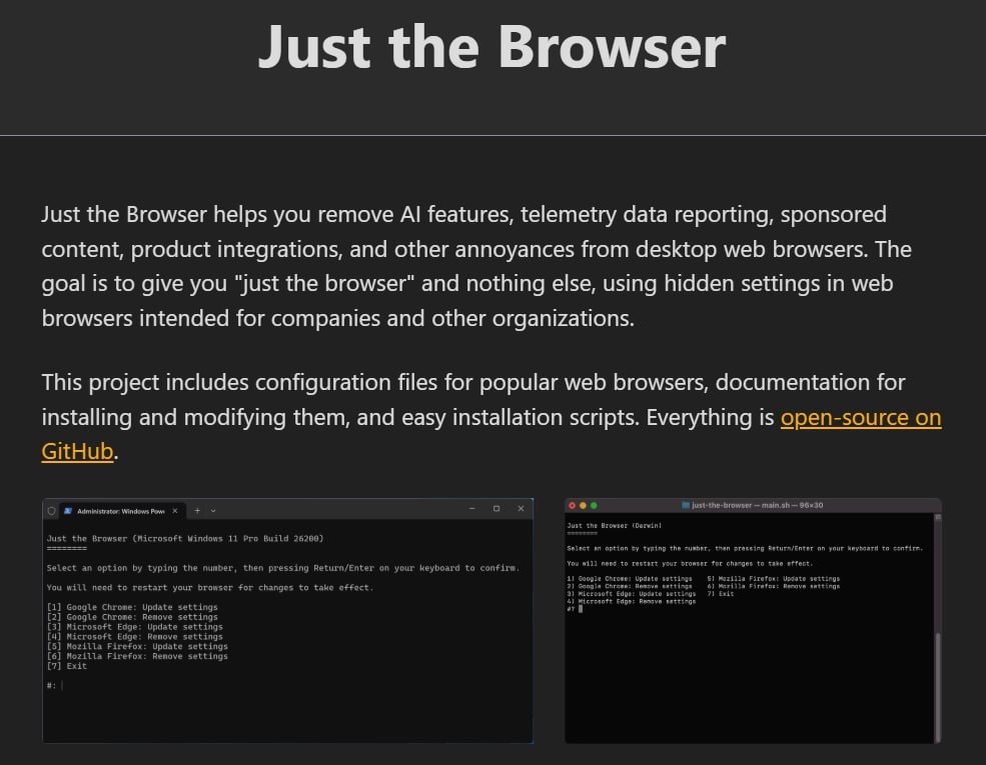
Task: Click the Just the Browser page heading
Action: click(492, 47)
